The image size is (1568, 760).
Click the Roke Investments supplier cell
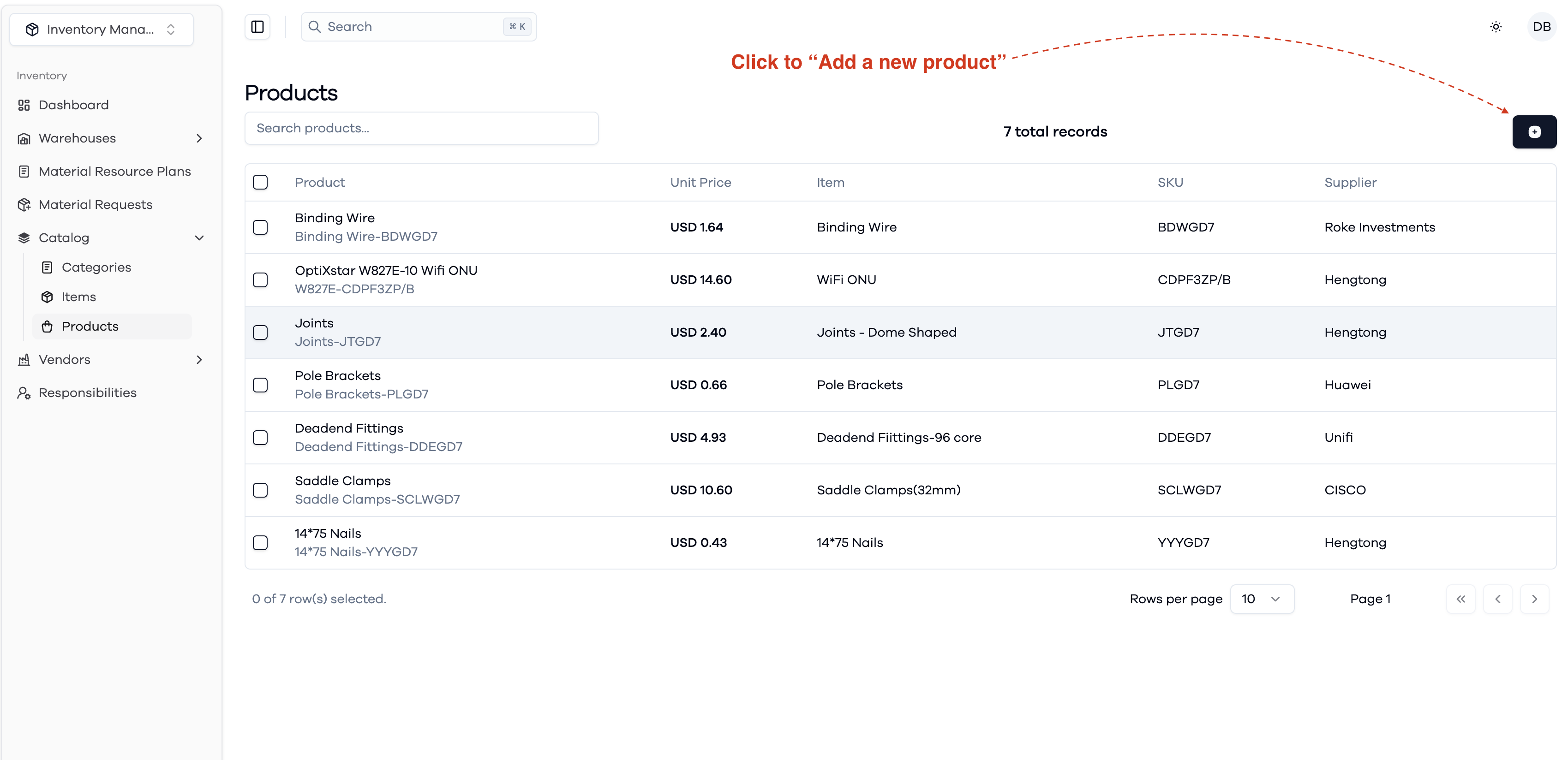tap(1379, 227)
